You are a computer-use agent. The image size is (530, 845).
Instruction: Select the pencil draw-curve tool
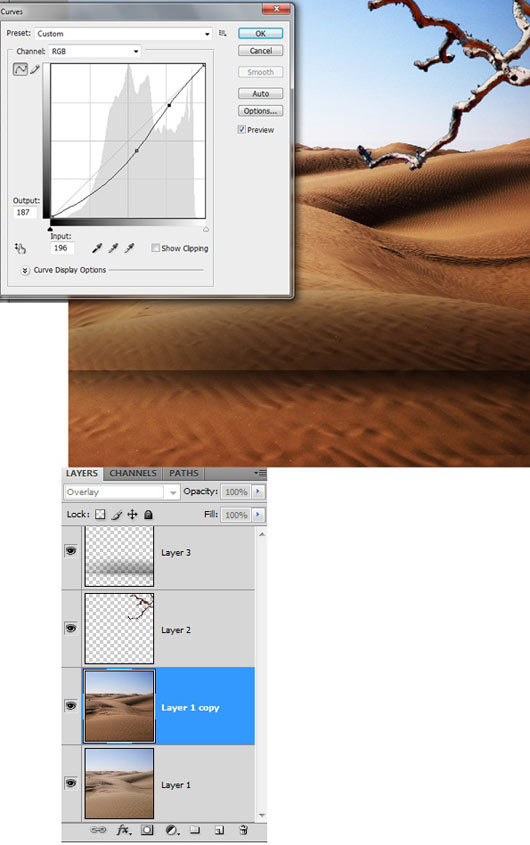[35, 70]
